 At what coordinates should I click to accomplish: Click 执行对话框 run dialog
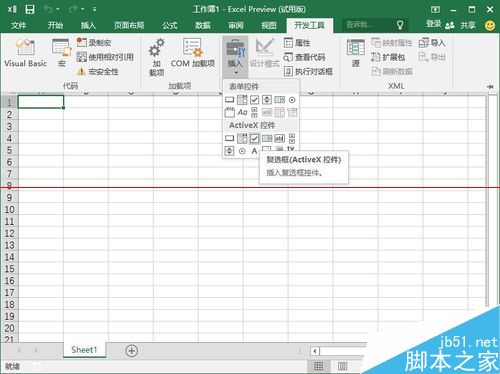click(x=308, y=71)
